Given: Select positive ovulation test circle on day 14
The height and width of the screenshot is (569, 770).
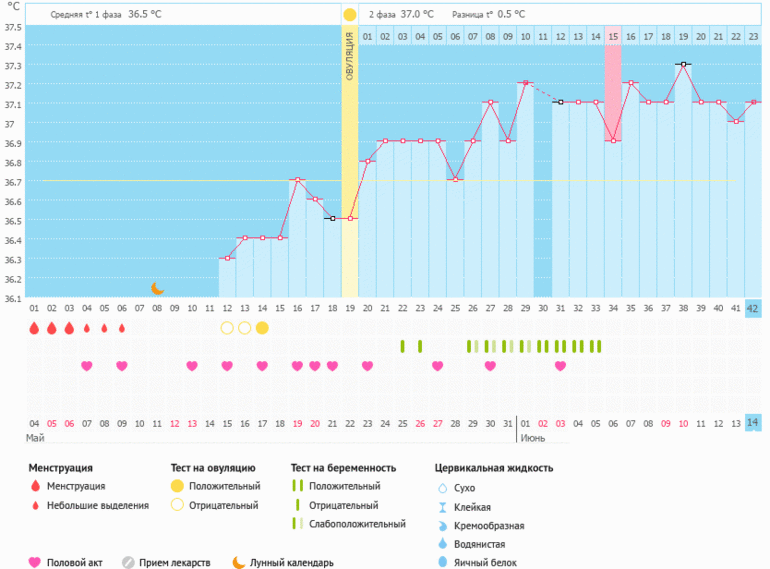Looking at the screenshot, I should pos(262,328).
